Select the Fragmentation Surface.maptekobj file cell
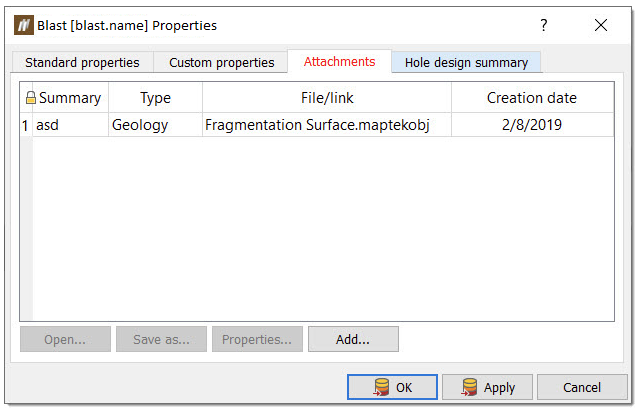 [x=317, y=125]
